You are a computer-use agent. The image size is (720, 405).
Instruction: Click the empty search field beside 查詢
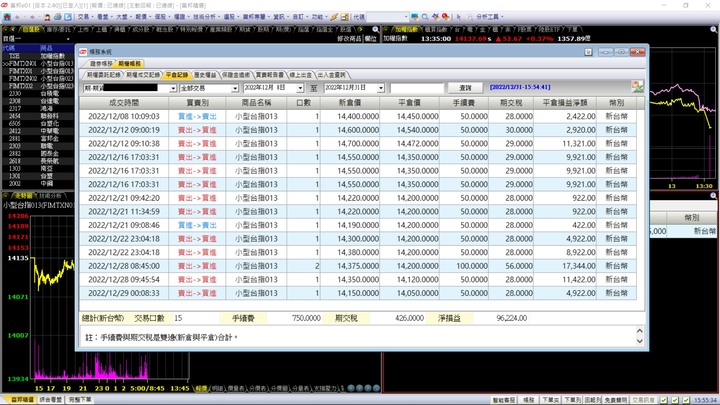[417, 88]
